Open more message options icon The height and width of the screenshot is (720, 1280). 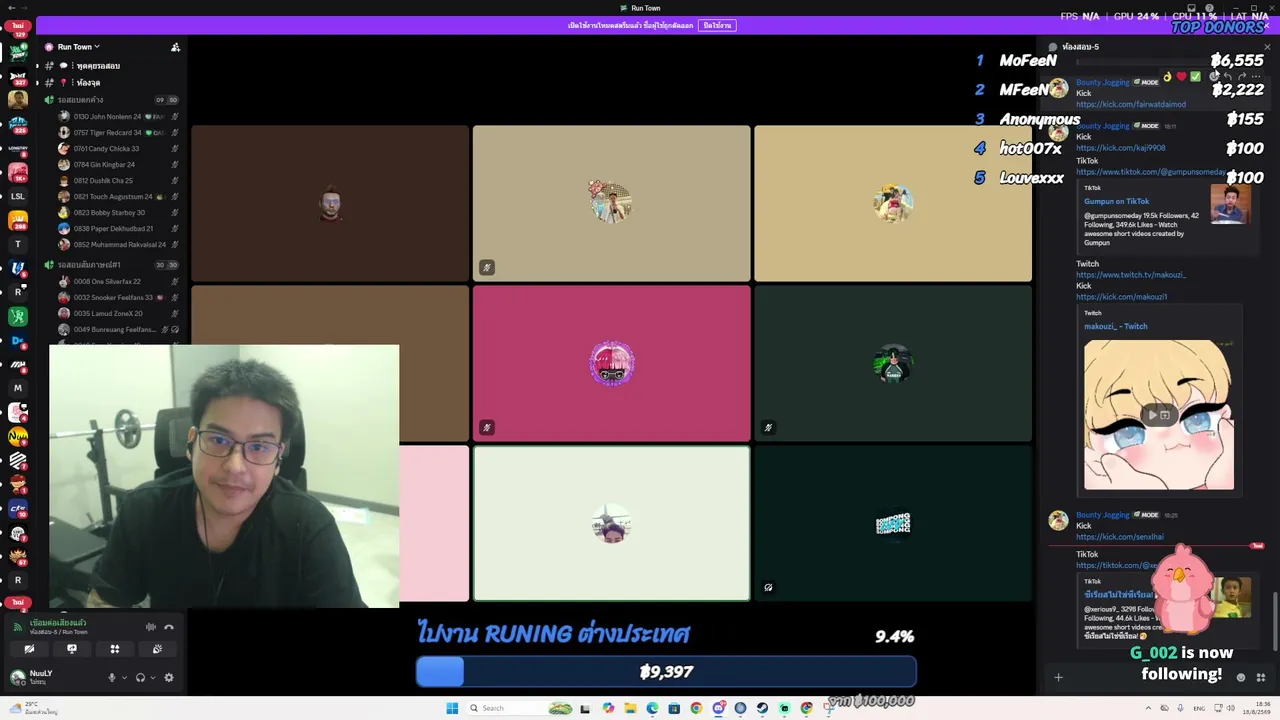[1257, 77]
